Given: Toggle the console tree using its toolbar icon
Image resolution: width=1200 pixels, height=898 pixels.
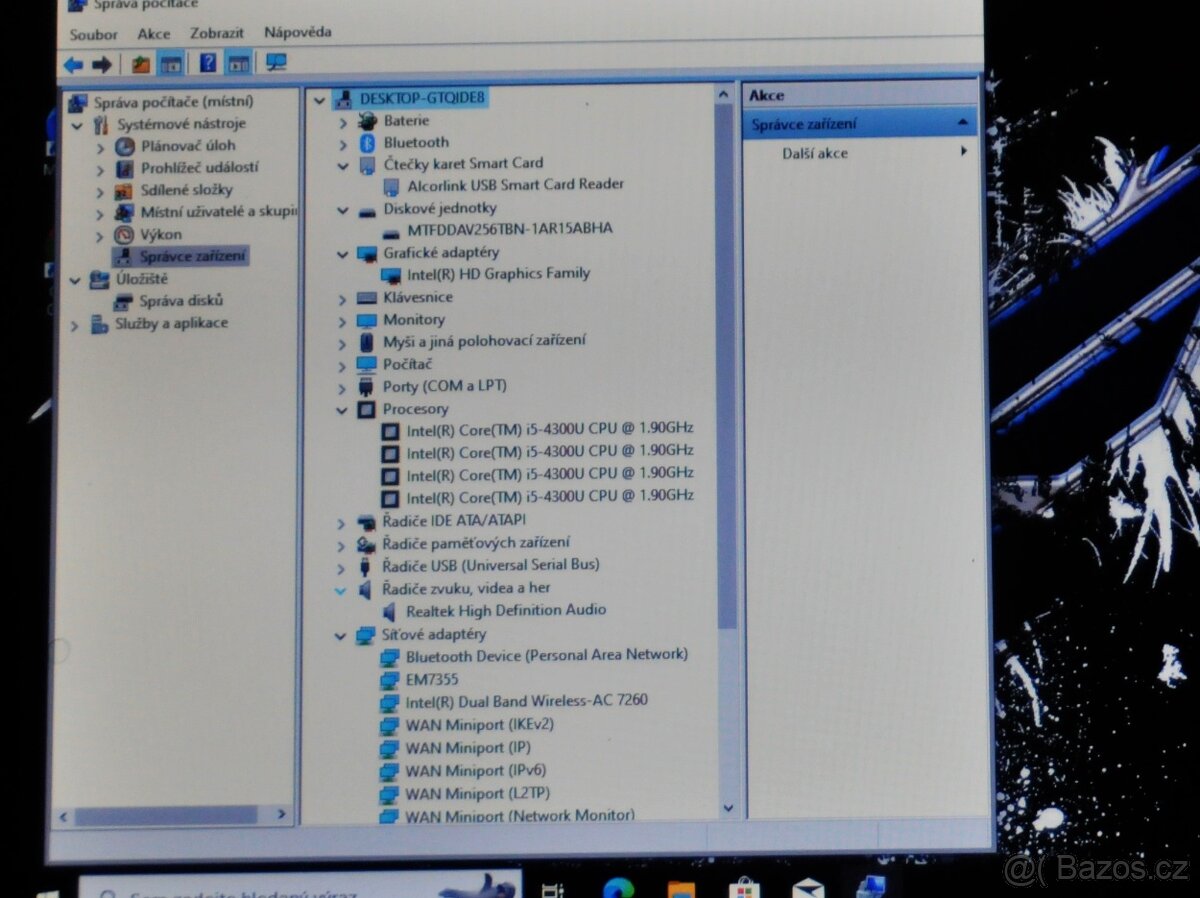Looking at the screenshot, I should [168, 64].
